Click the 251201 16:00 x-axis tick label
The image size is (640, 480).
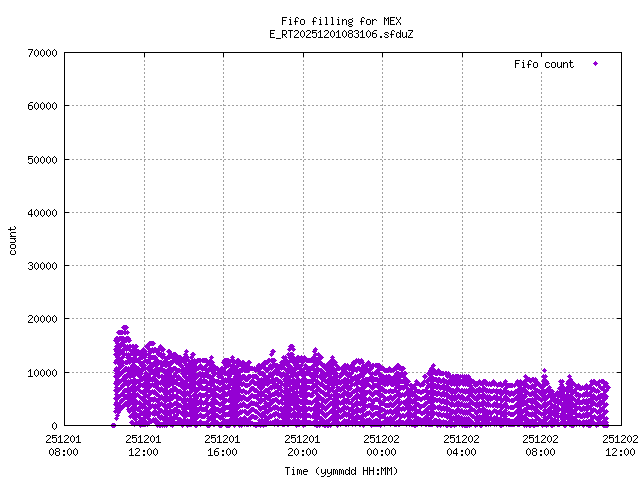(223, 444)
